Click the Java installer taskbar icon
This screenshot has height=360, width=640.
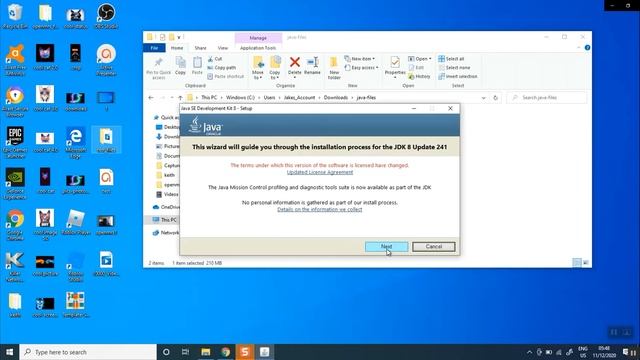[264, 352]
